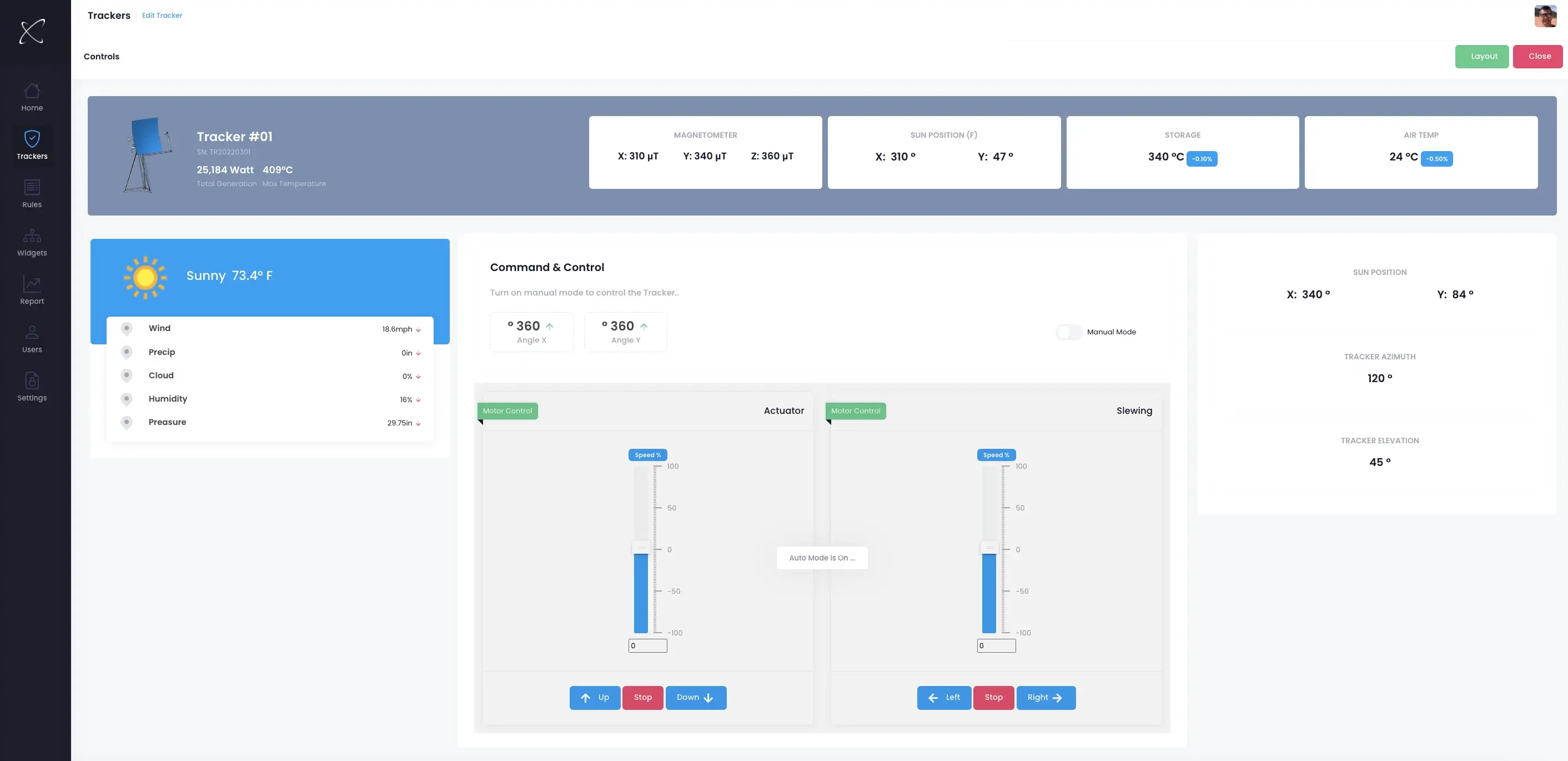Click the app logo in the sidebar
The width and height of the screenshot is (1568, 761).
click(32, 32)
